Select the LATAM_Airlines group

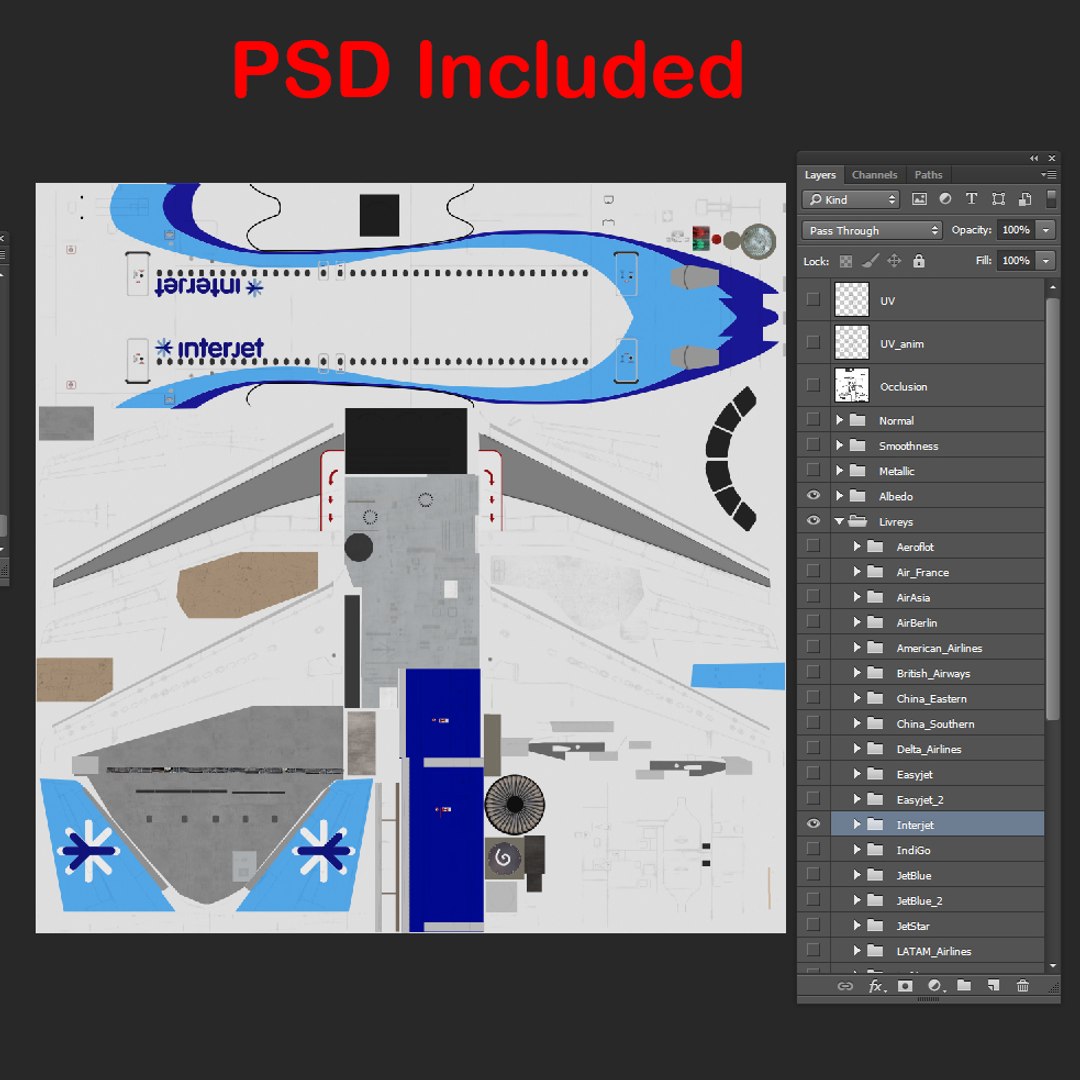pos(937,951)
